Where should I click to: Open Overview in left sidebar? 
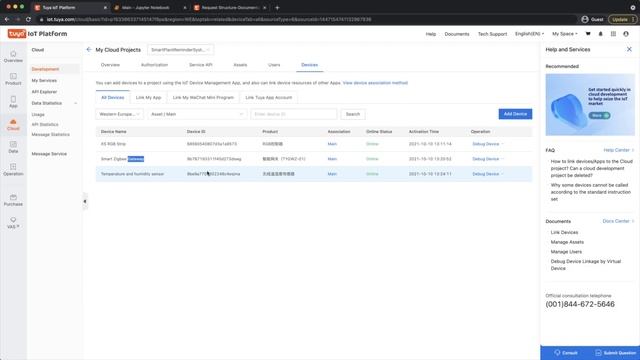point(13,56)
